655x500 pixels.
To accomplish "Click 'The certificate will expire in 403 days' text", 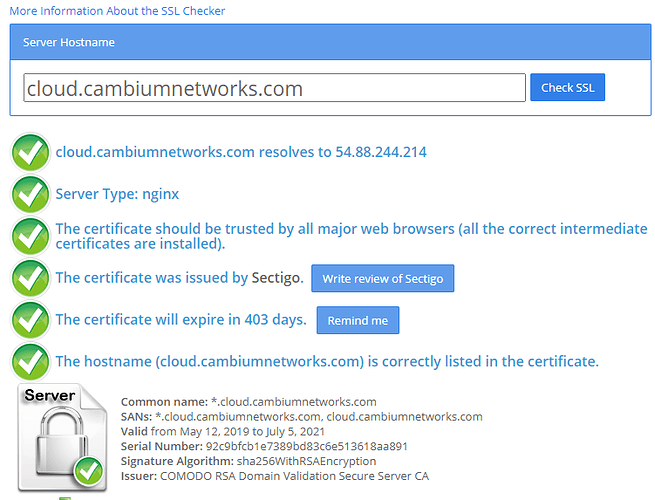I will point(181,320).
